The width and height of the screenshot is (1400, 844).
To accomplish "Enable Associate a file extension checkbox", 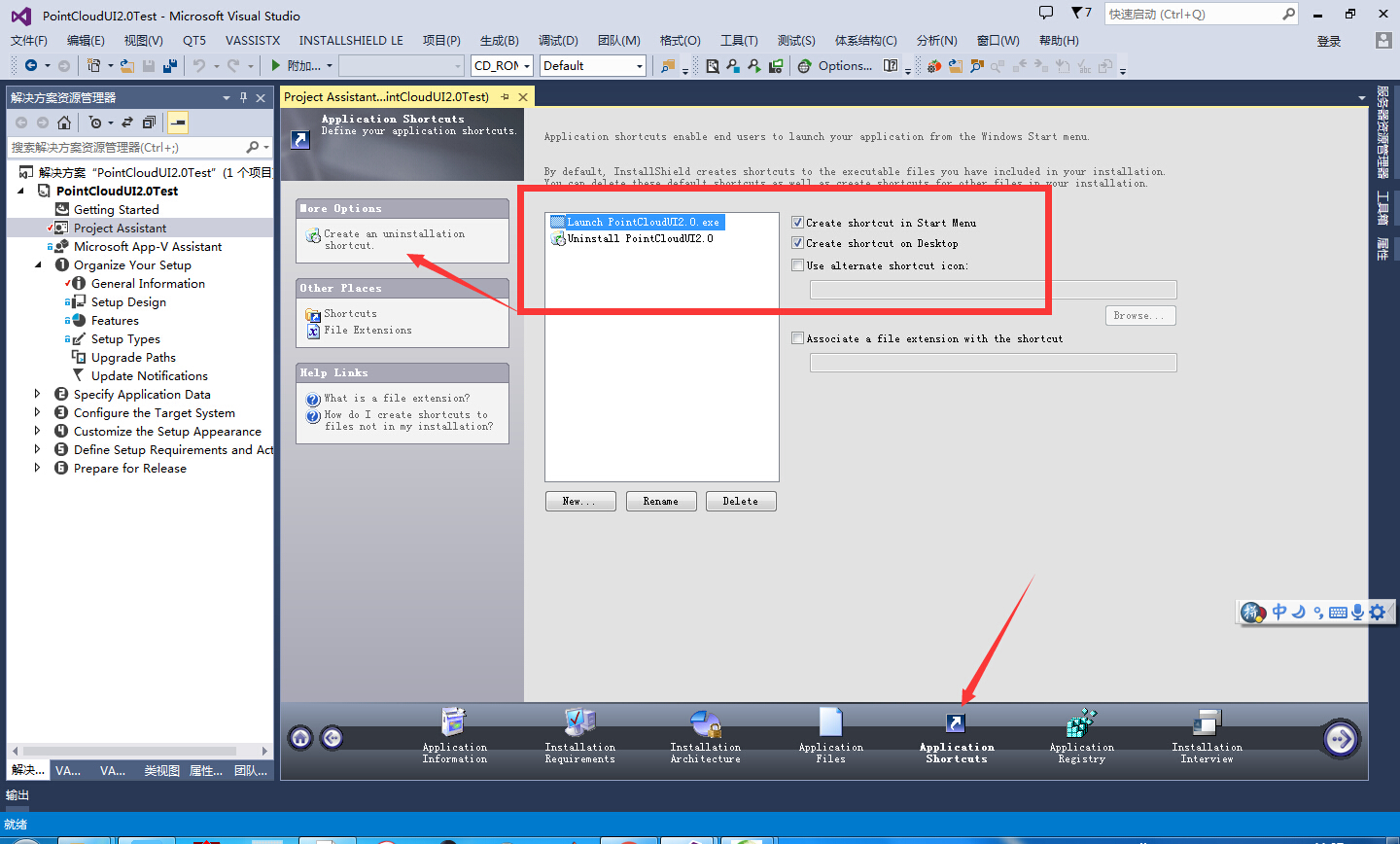I will coord(797,338).
